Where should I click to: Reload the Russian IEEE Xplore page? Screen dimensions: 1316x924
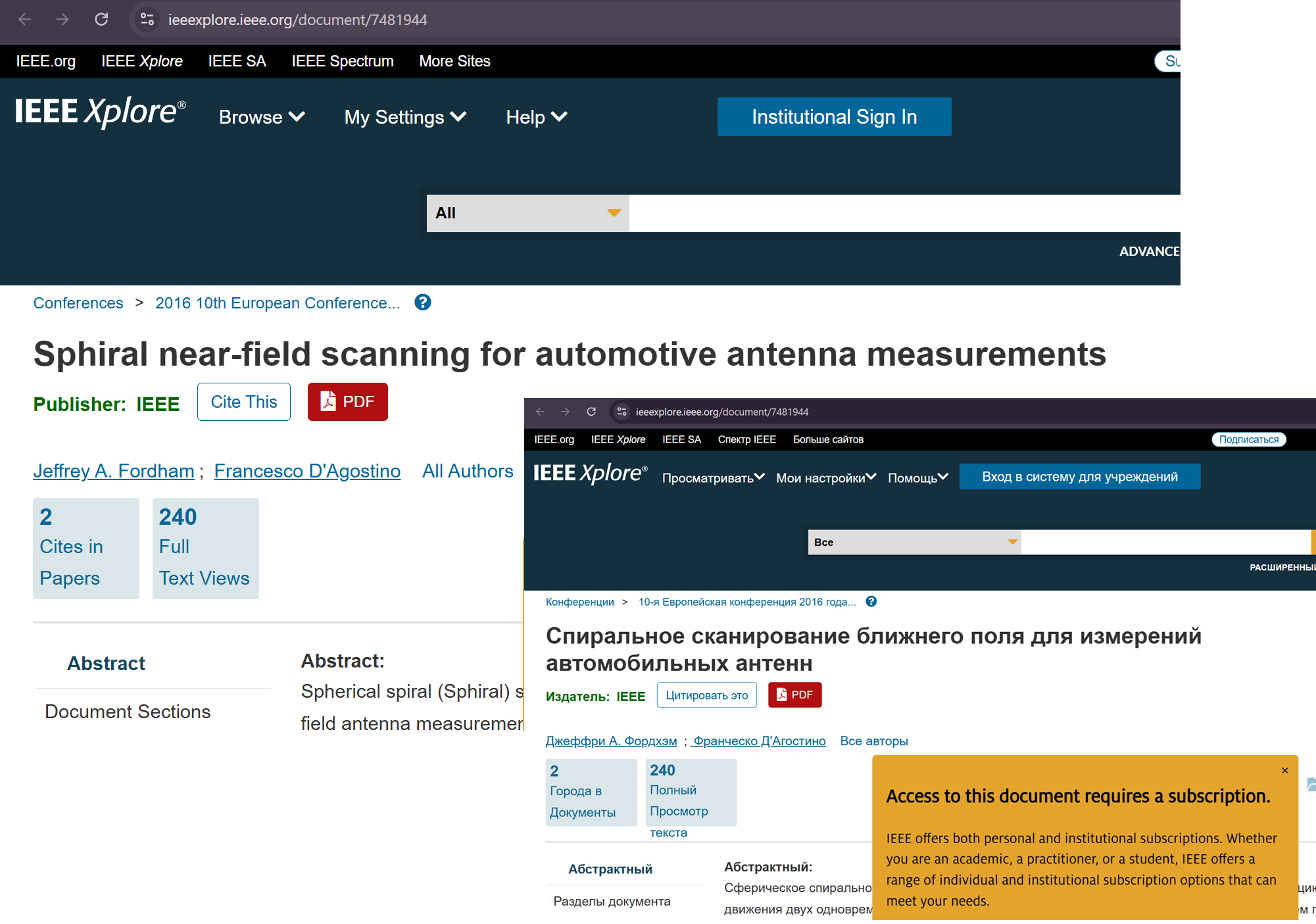[591, 412]
